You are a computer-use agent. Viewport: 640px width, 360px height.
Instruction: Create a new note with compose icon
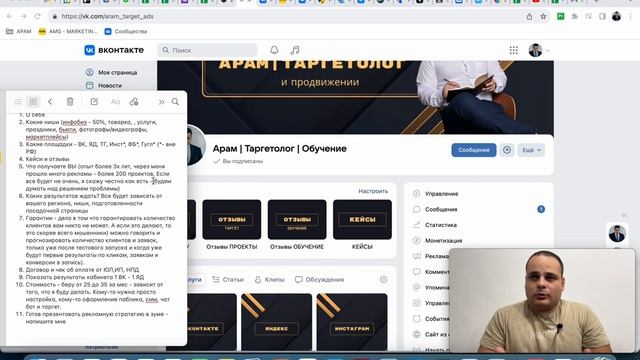pos(94,102)
